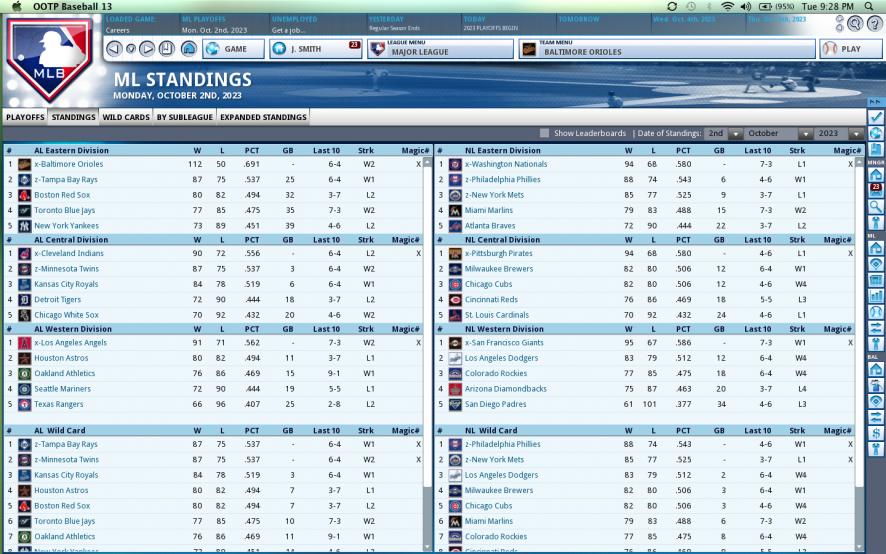Click the AL Eastern Division PCT column header

tap(251, 151)
